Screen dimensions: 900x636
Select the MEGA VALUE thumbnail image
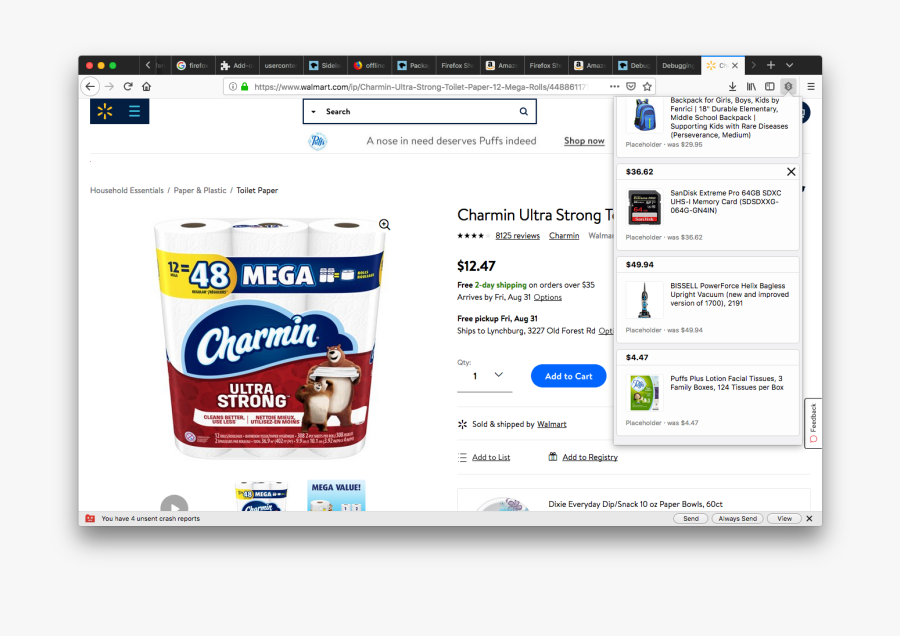(x=336, y=496)
